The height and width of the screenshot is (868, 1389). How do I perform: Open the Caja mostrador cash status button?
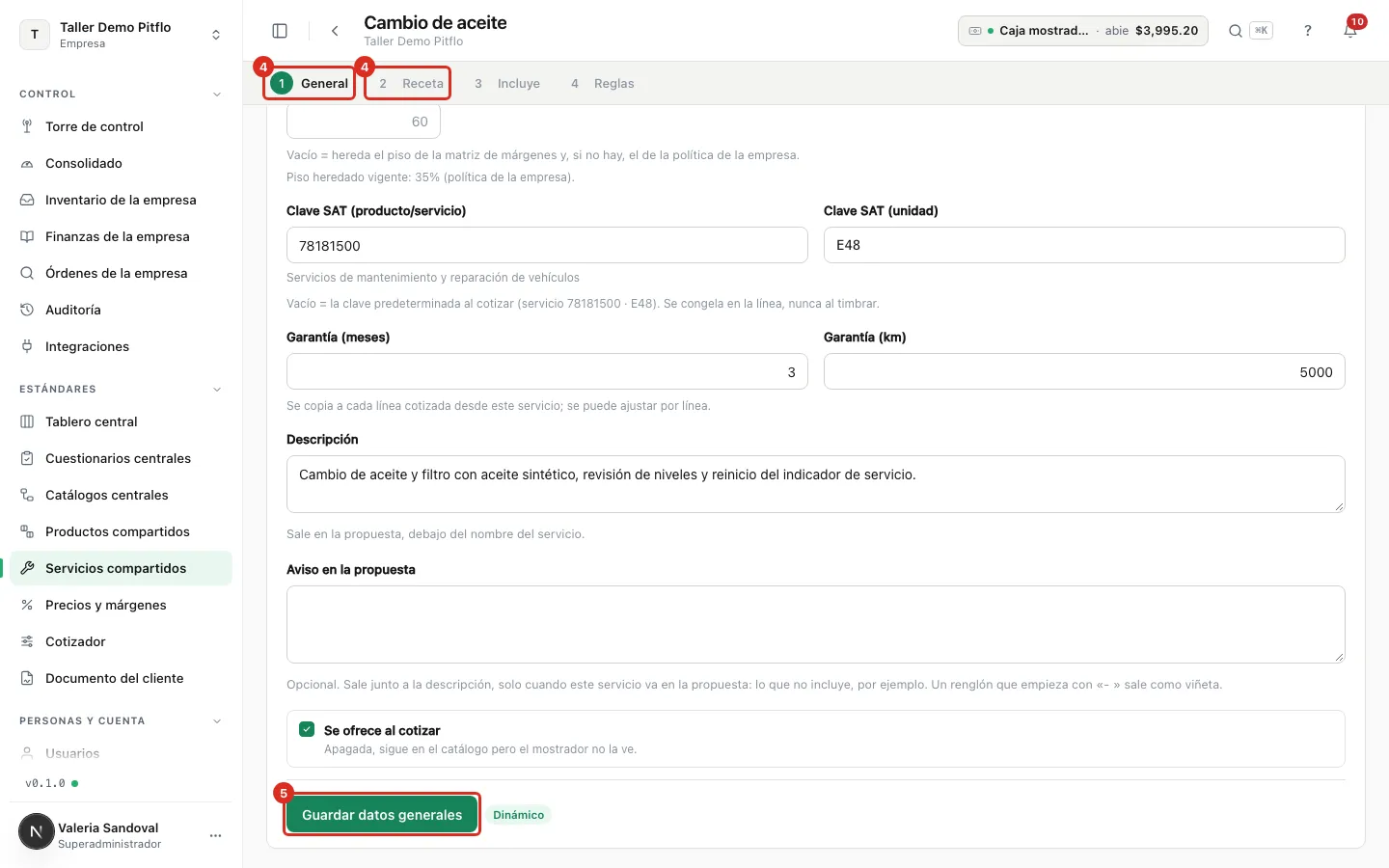click(1083, 31)
